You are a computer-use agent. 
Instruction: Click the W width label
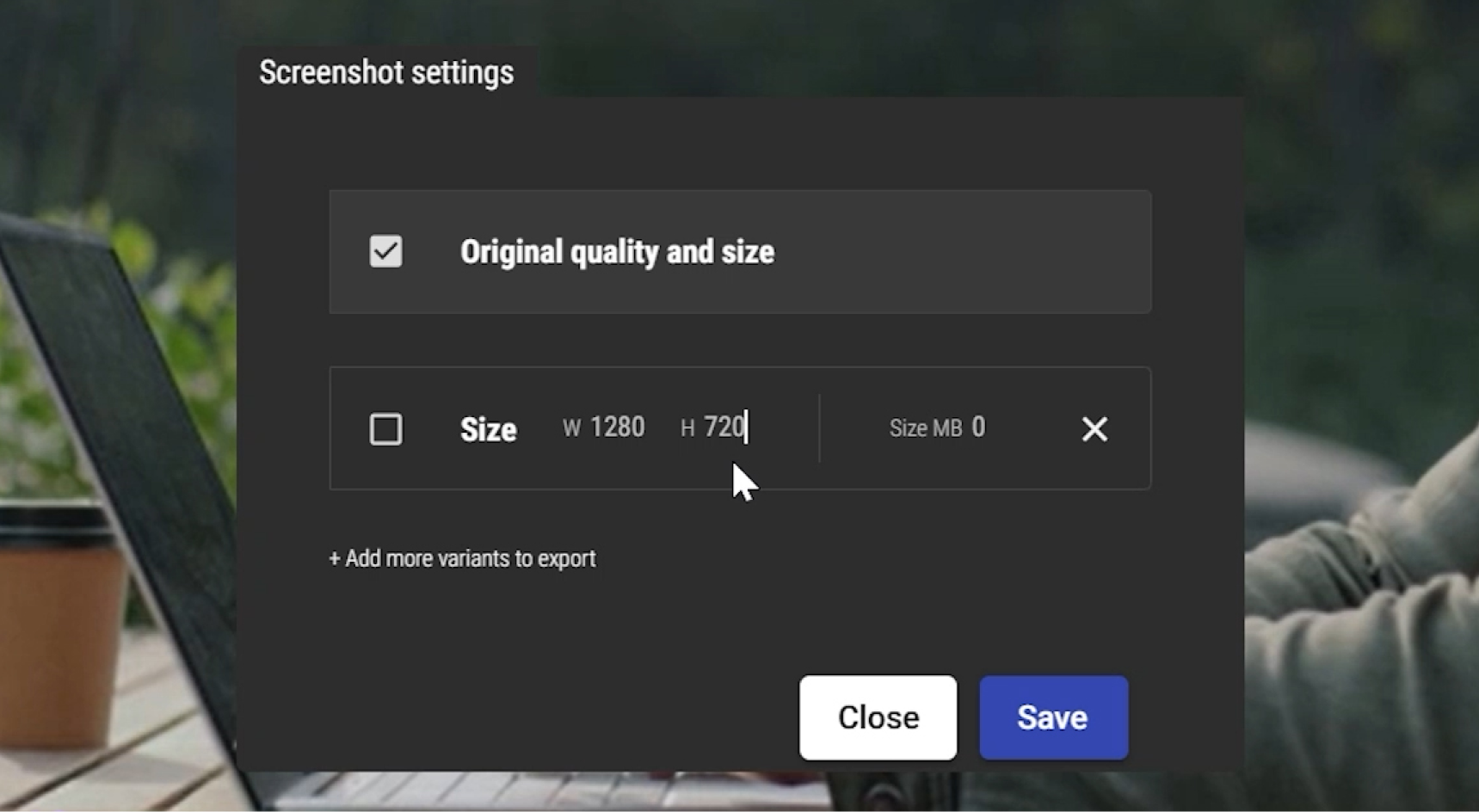tap(571, 428)
